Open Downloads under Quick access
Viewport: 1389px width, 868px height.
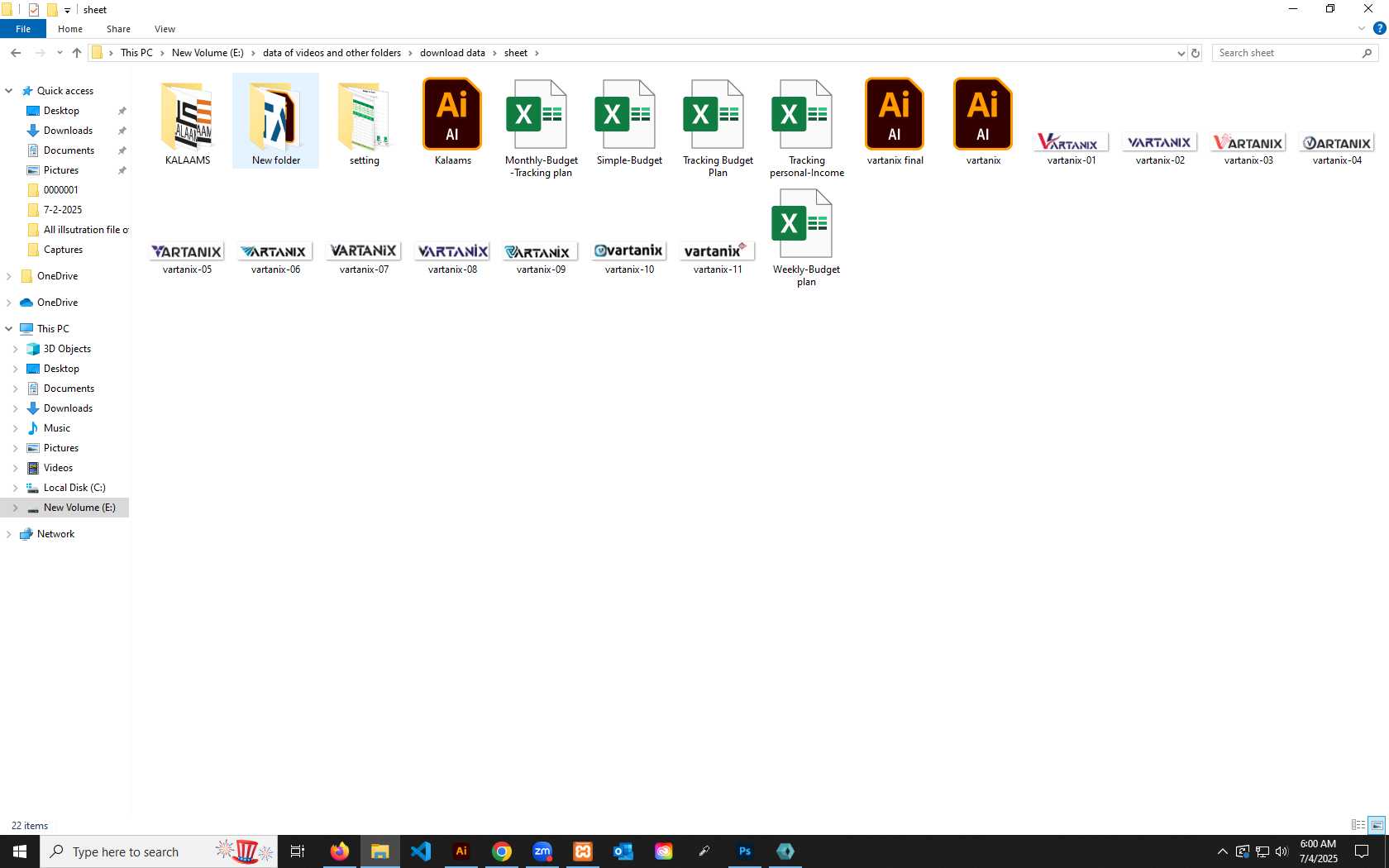pyautogui.click(x=68, y=131)
